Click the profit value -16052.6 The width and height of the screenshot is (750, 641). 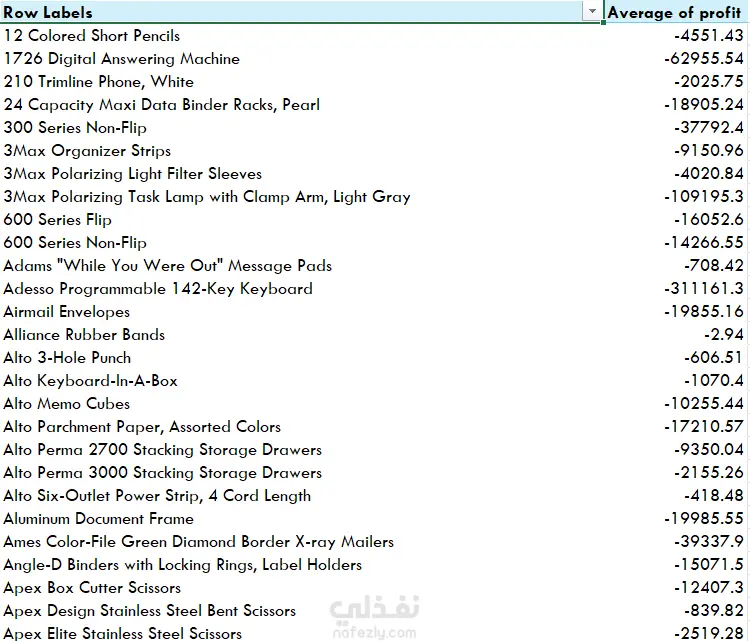tap(709, 220)
